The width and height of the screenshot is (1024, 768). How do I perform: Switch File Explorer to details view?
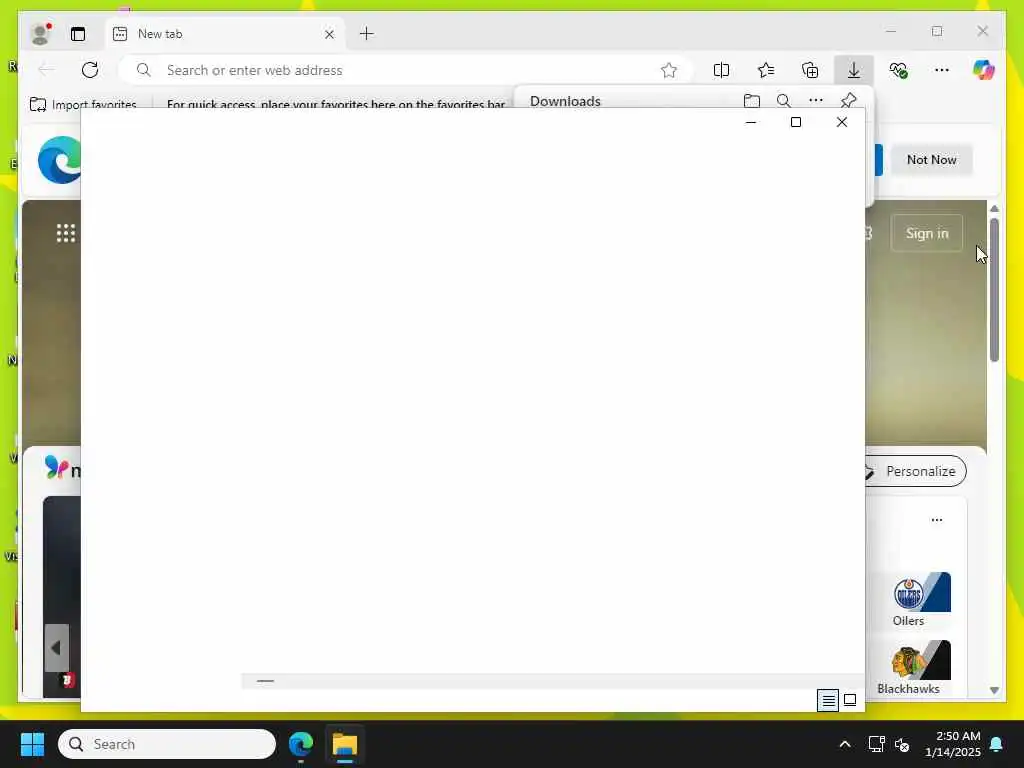point(828,701)
